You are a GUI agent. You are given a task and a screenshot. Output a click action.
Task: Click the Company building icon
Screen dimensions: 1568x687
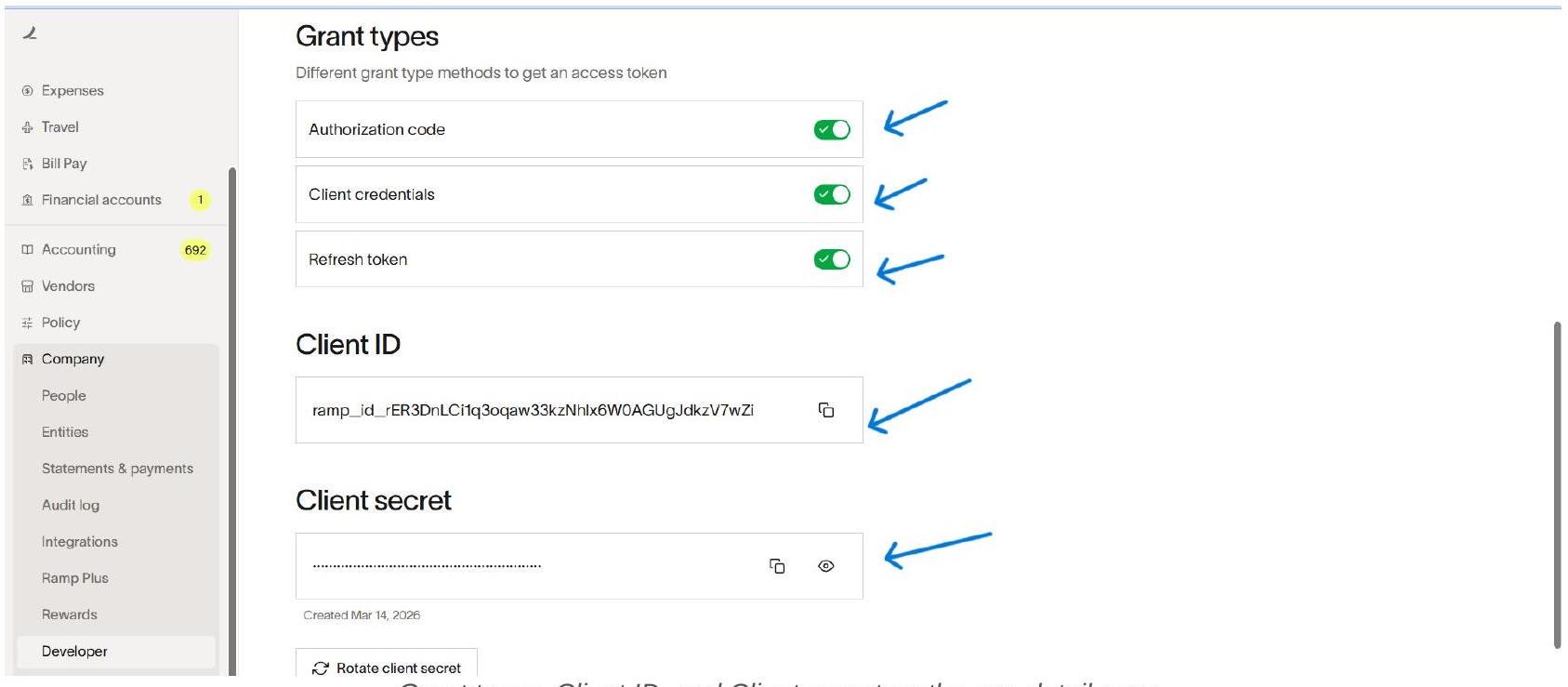click(27, 359)
